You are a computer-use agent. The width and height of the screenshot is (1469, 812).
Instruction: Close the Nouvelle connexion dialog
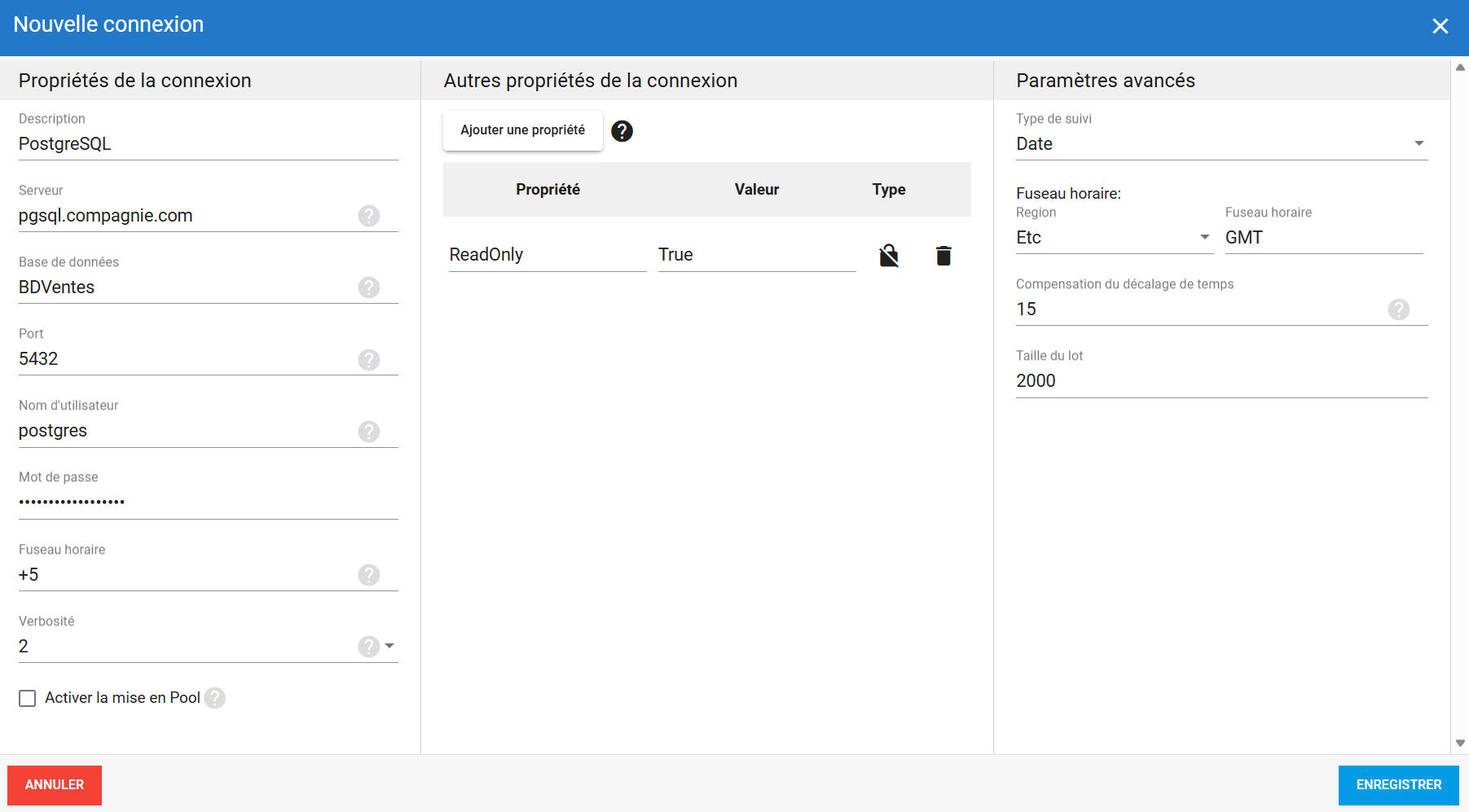click(1440, 26)
